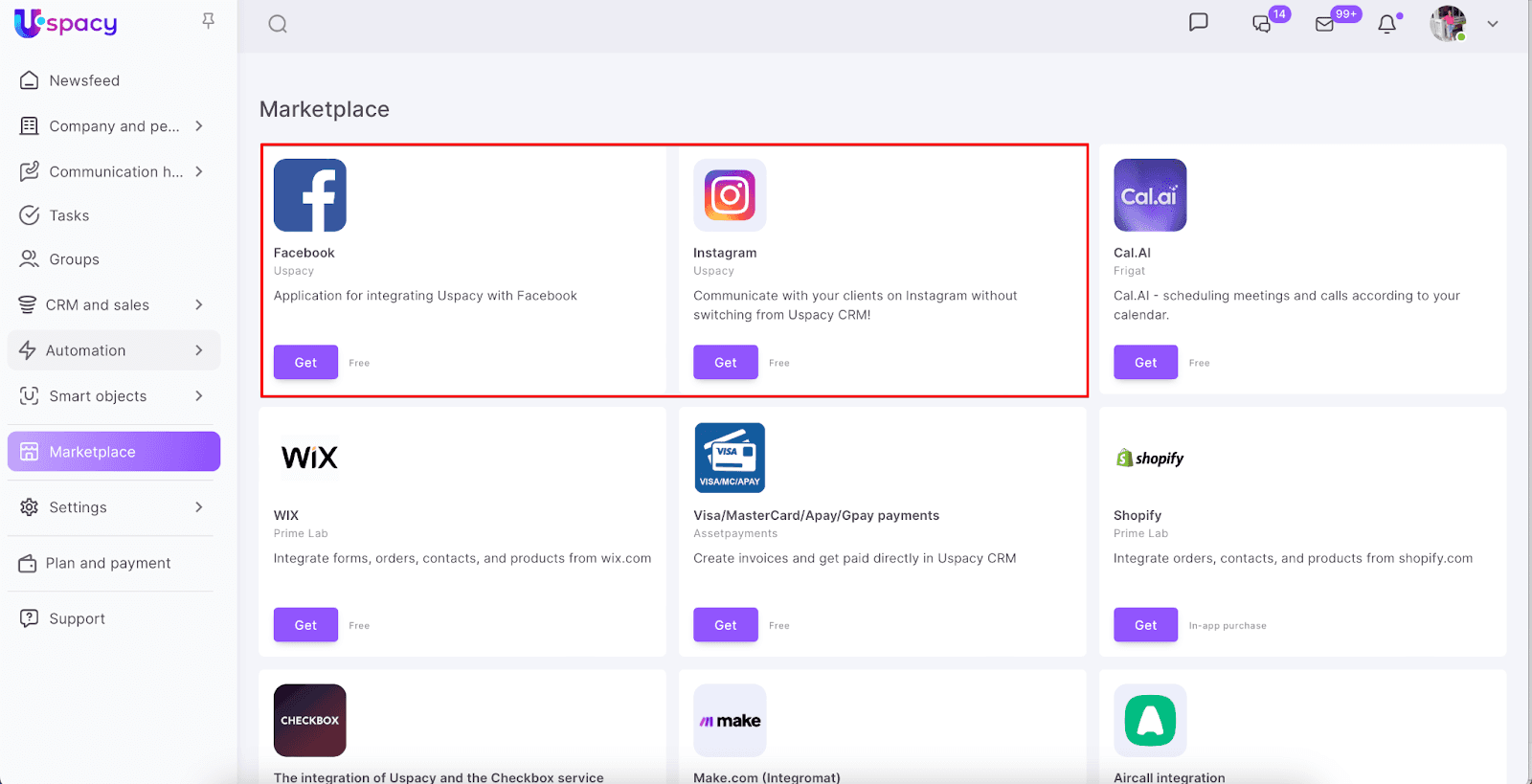The image size is (1532, 784).
Task: Get the Shopify integration
Action: [1145, 625]
